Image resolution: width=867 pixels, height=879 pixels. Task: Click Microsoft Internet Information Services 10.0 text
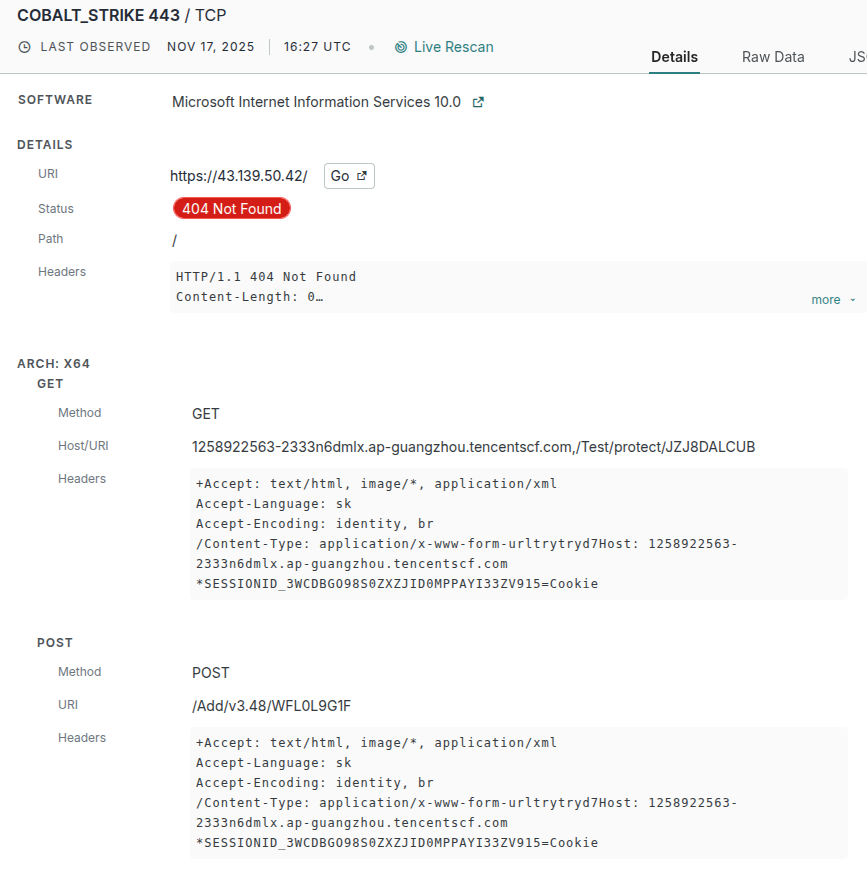(x=316, y=102)
